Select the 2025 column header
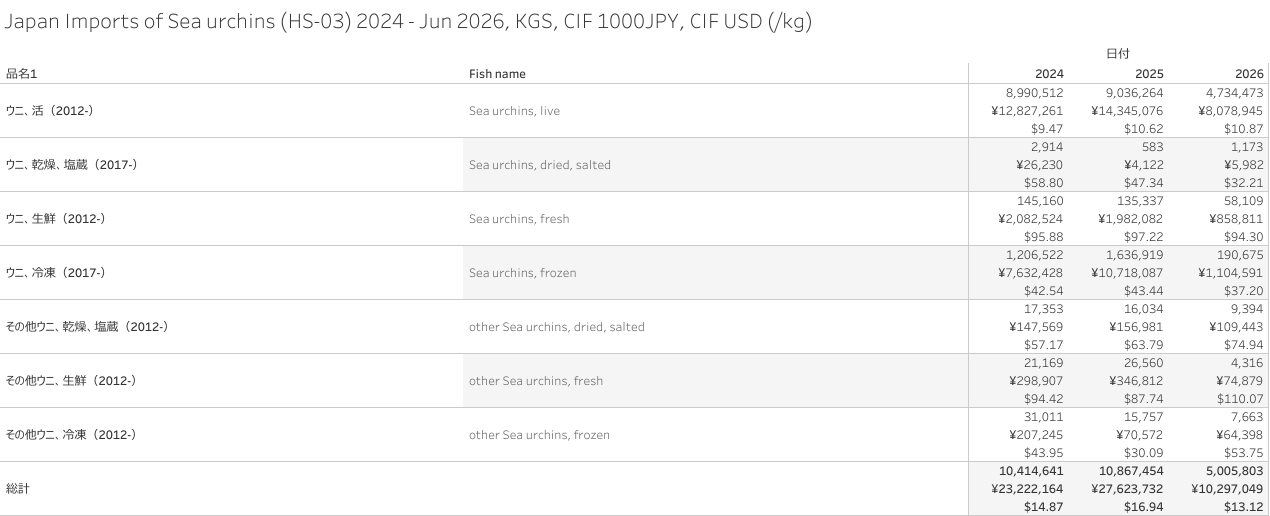 1149,74
